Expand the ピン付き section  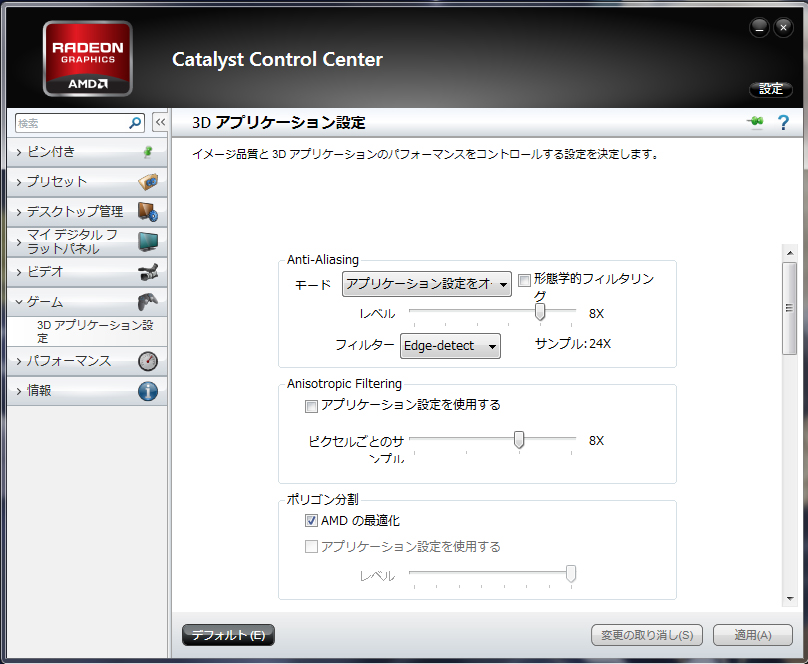tap(87, 152)
